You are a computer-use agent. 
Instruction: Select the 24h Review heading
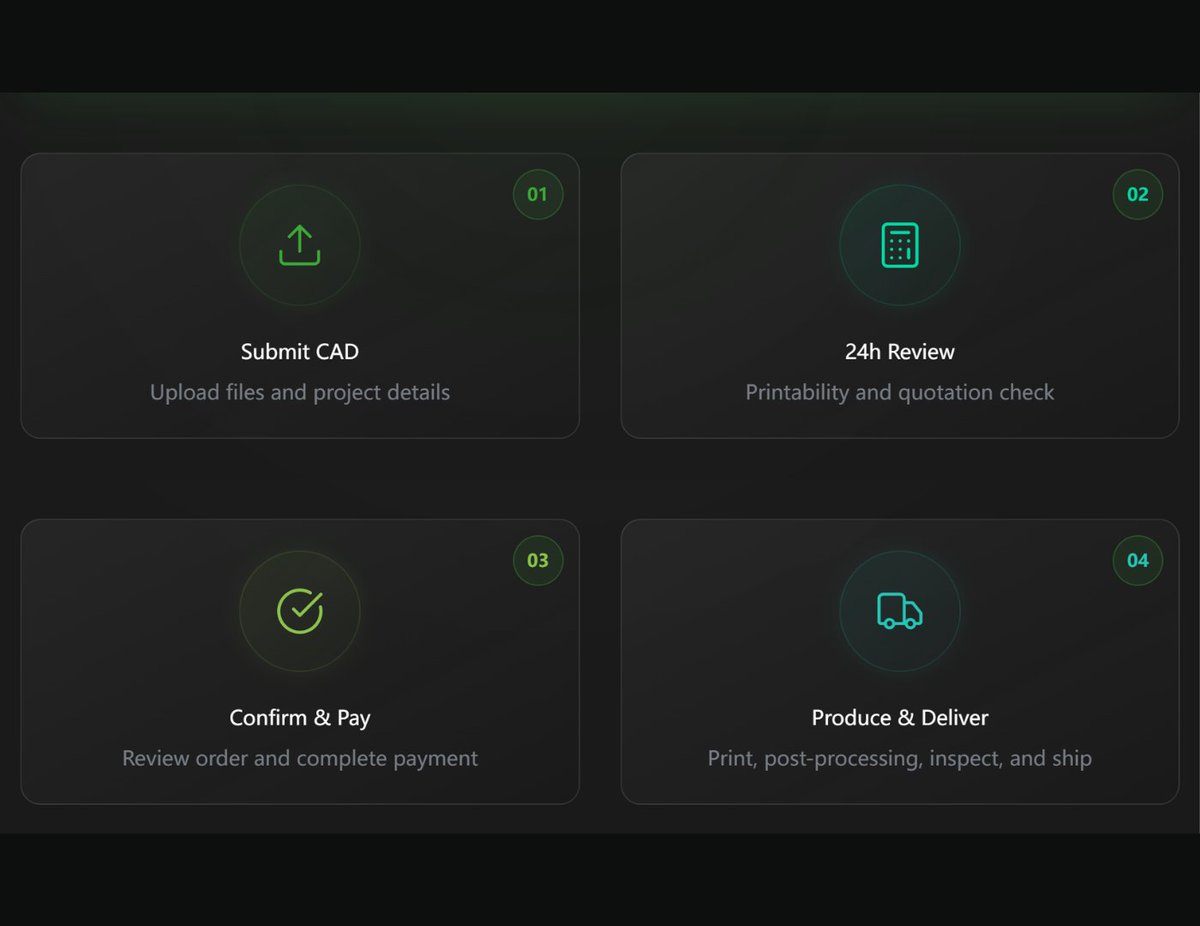pyautogui.click(x=900, y=352)
